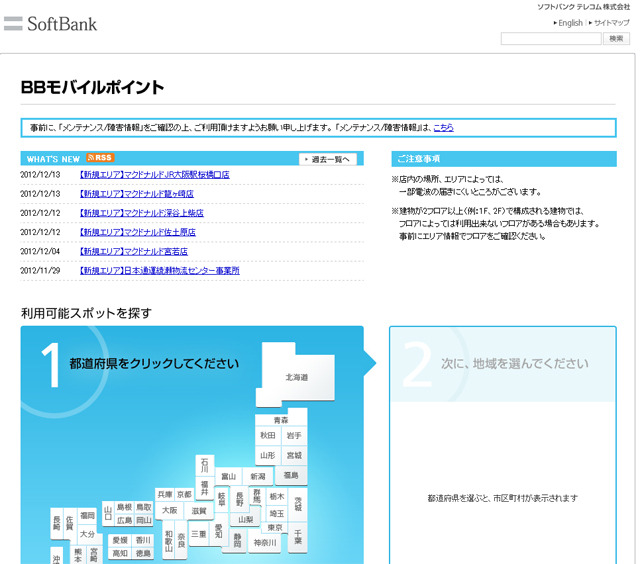Select 愛媛 prefecture tile
Screen dimensions: 640x564
pos(120,540)
